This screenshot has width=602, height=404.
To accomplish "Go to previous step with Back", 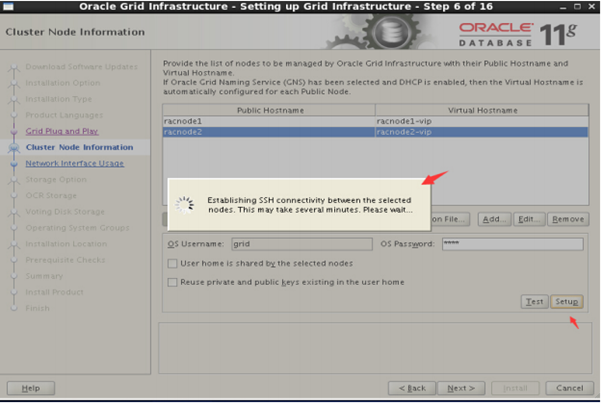I will click(x=412, y=388).
